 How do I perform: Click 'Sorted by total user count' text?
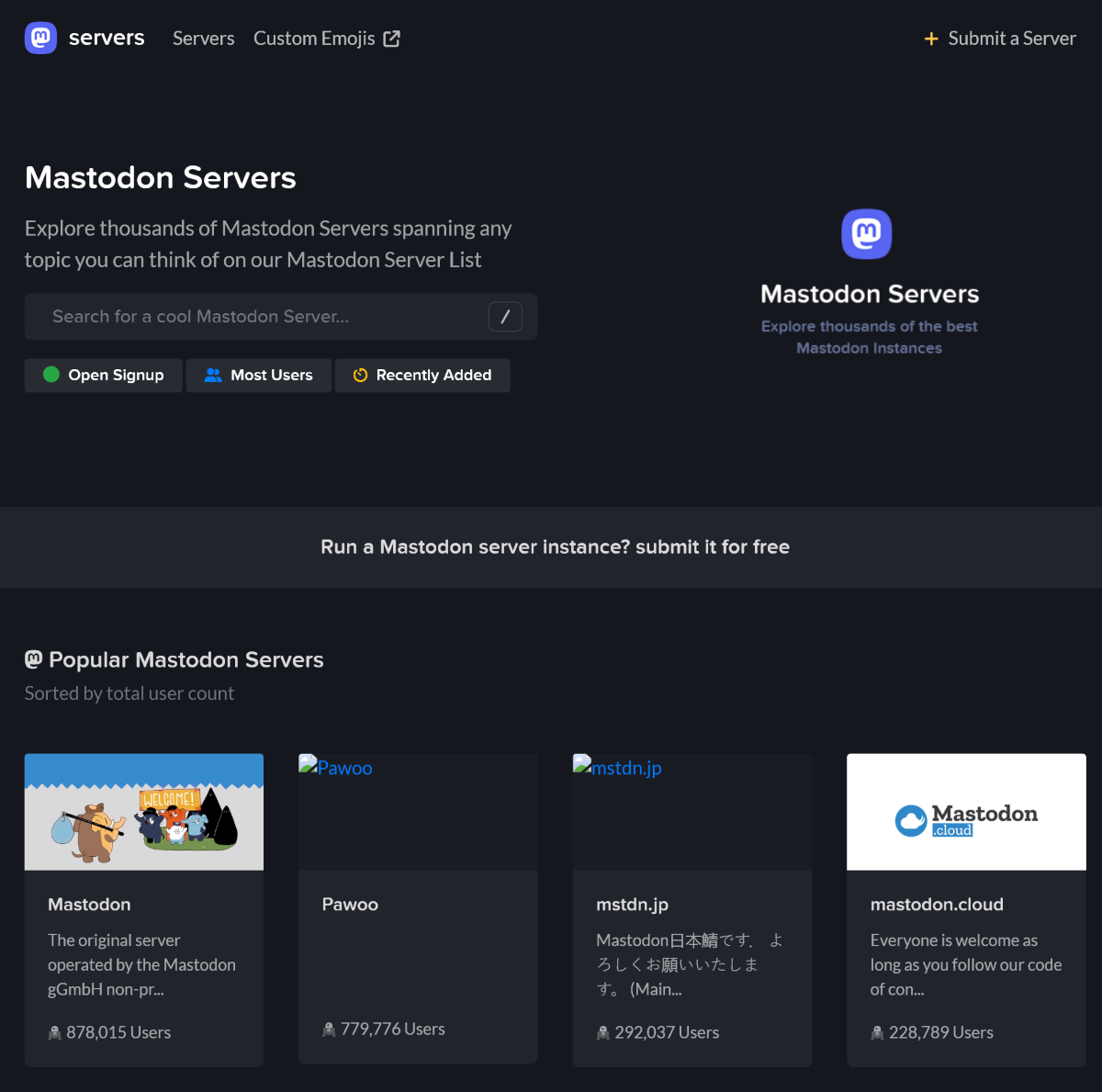[x=129, y=693]
